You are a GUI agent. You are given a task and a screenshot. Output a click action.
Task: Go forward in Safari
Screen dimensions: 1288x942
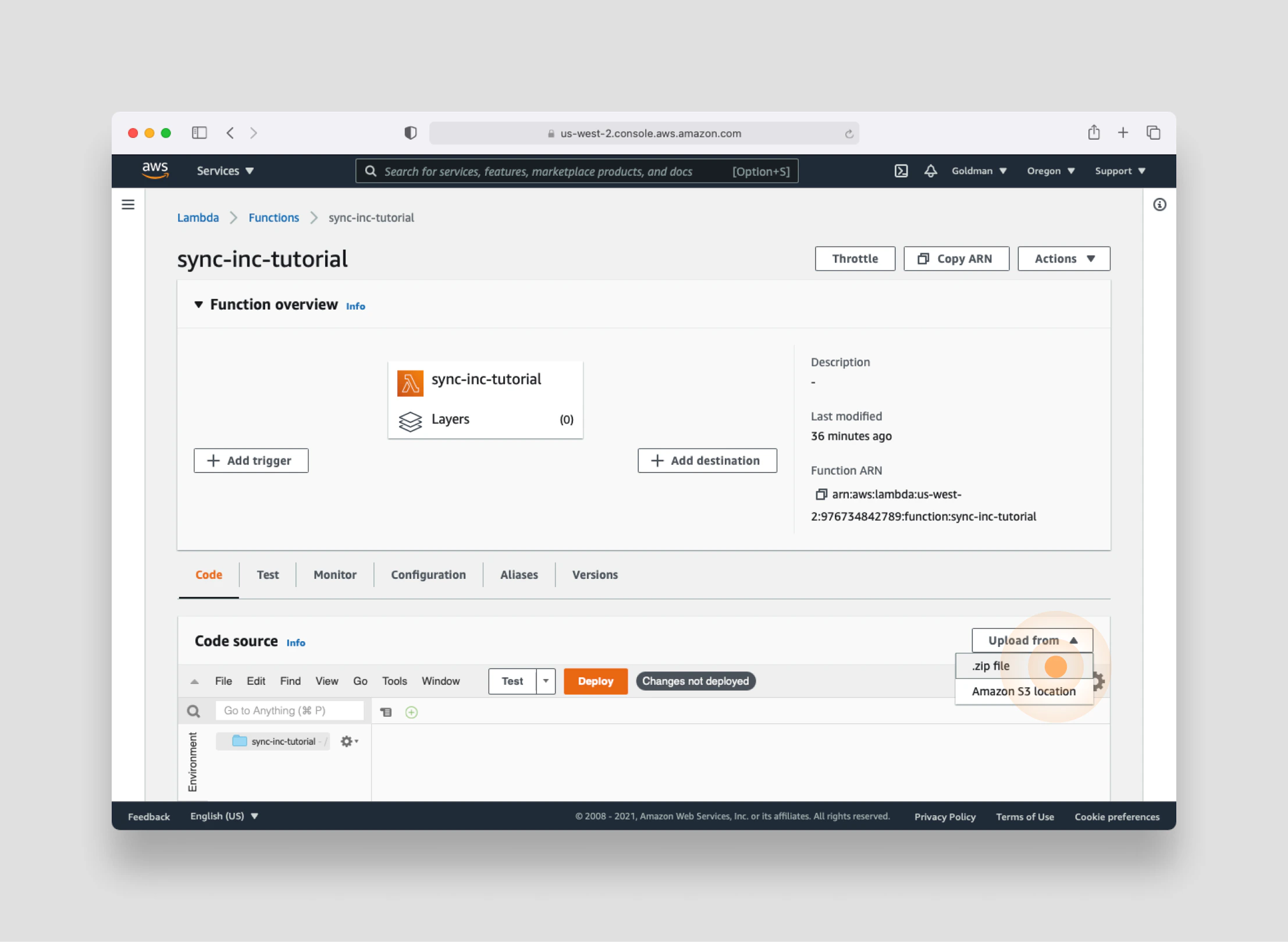(x=254, y=133)
